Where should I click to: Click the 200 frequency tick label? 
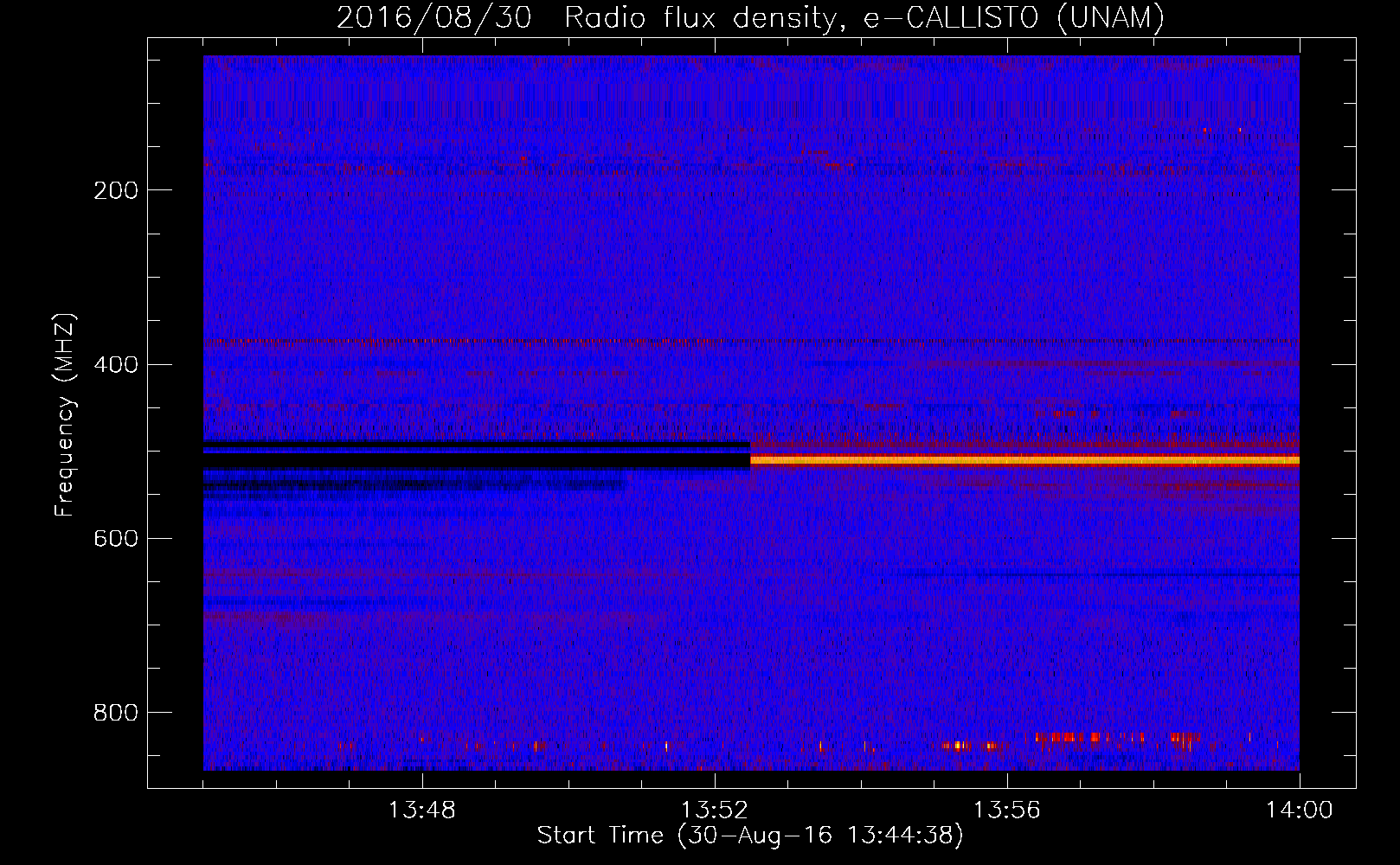116,190
